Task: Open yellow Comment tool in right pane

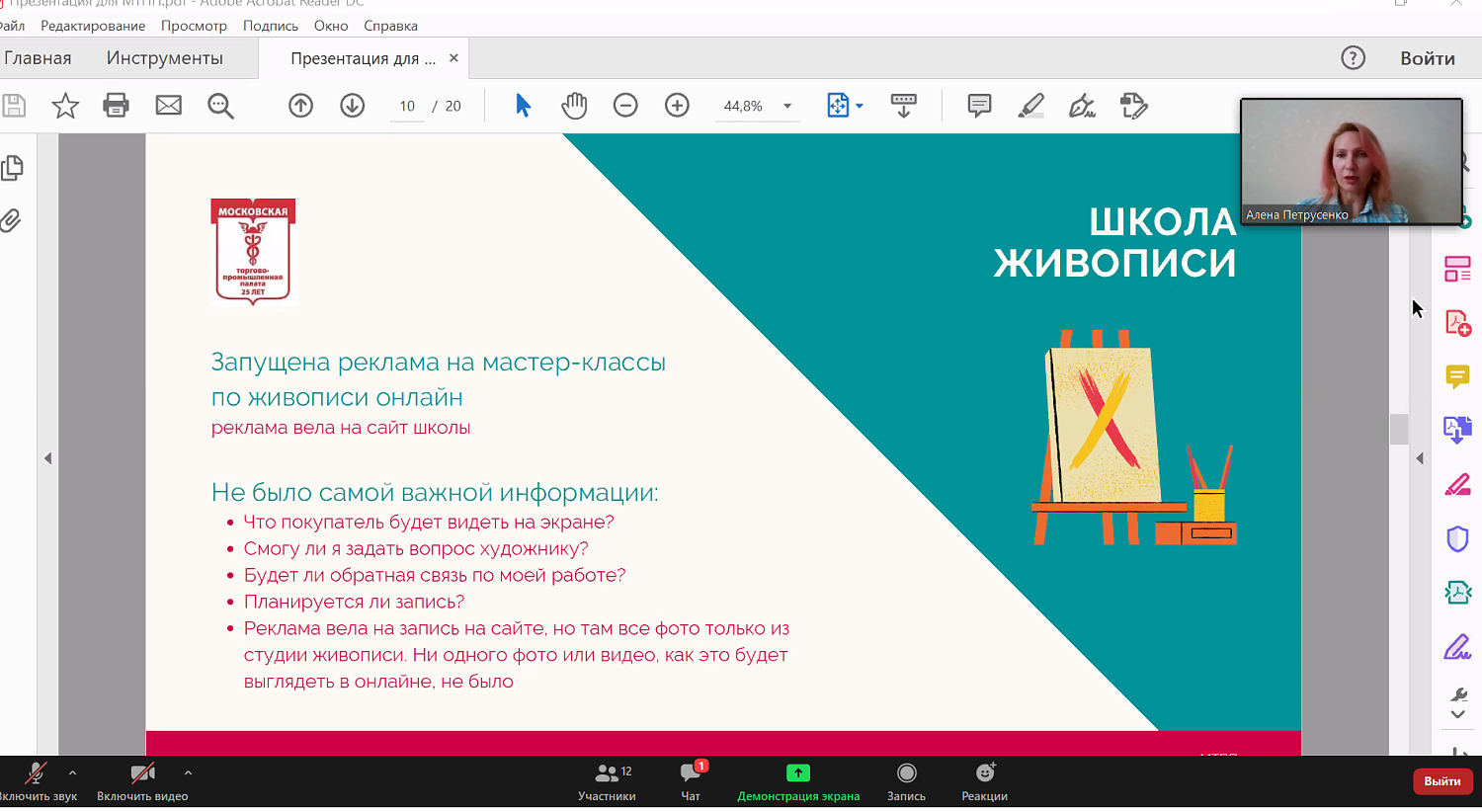Action: (x=1457, y=376)
